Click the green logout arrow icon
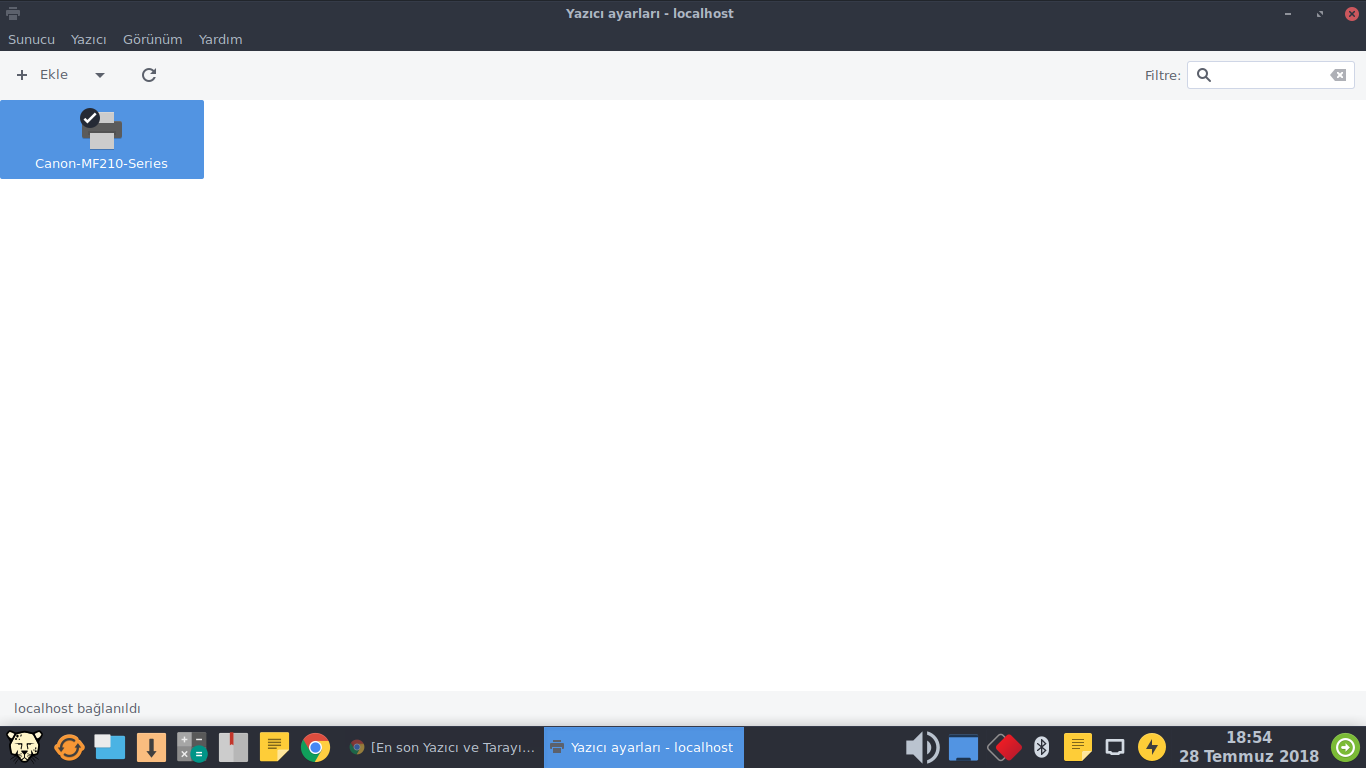1366x768 pixels. click(1345, 747)
